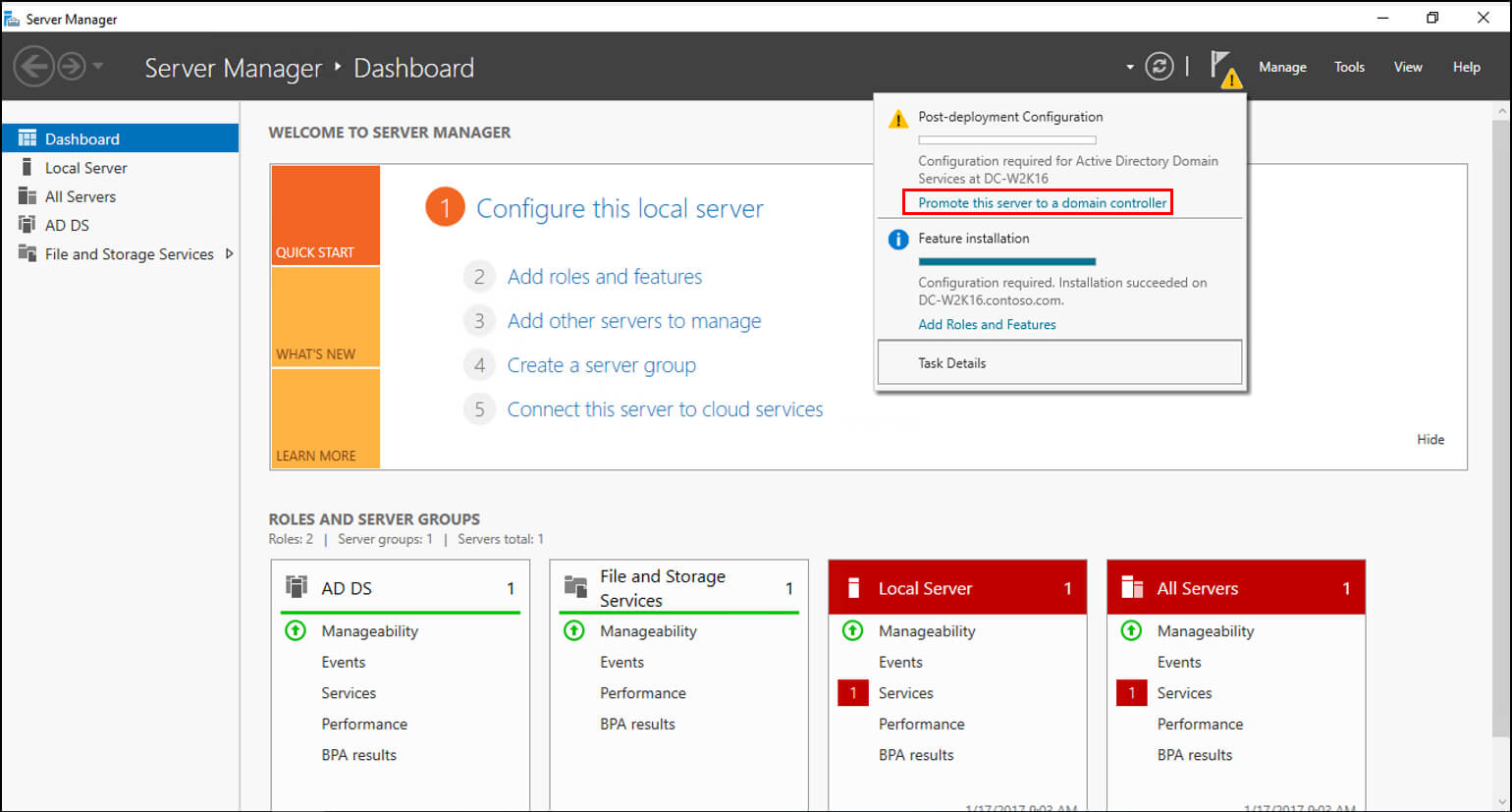Open the Tools menu

point(1349,67)
